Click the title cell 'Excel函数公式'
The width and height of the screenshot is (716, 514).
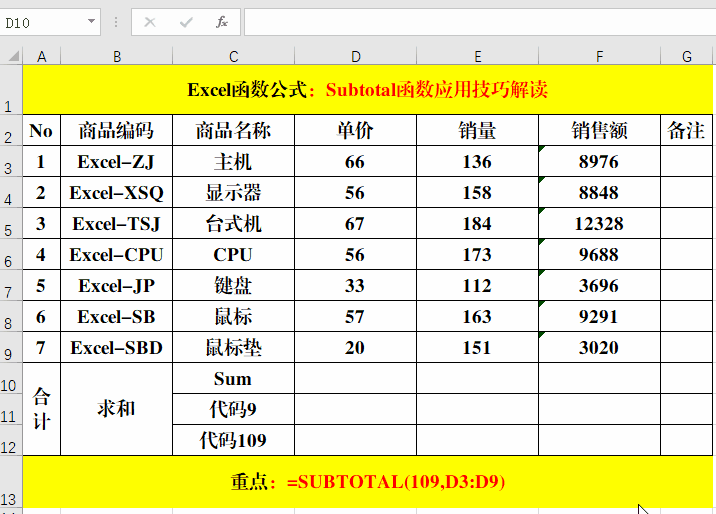tap(368, 90)
